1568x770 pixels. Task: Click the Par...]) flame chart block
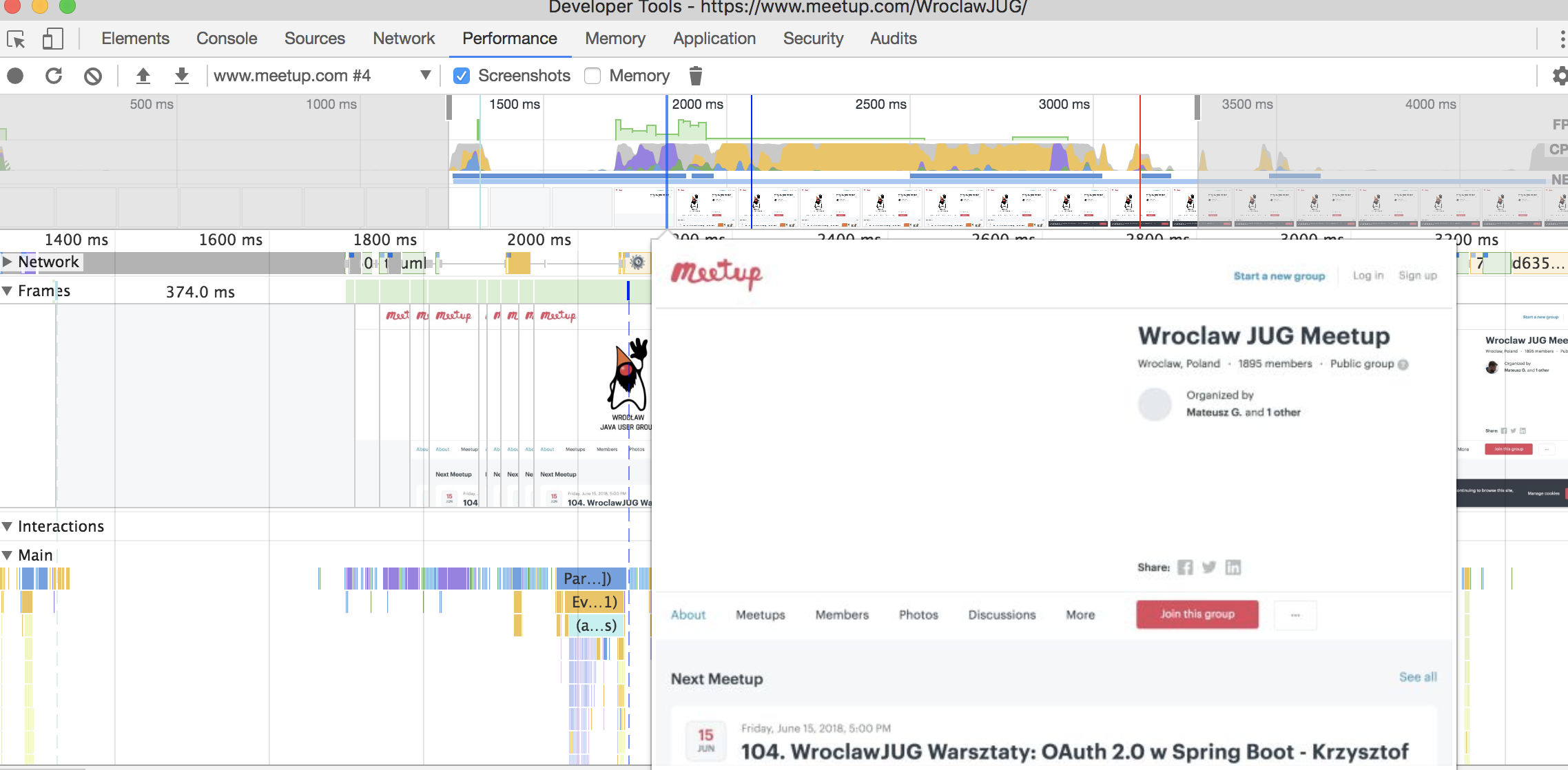(590, 579)
